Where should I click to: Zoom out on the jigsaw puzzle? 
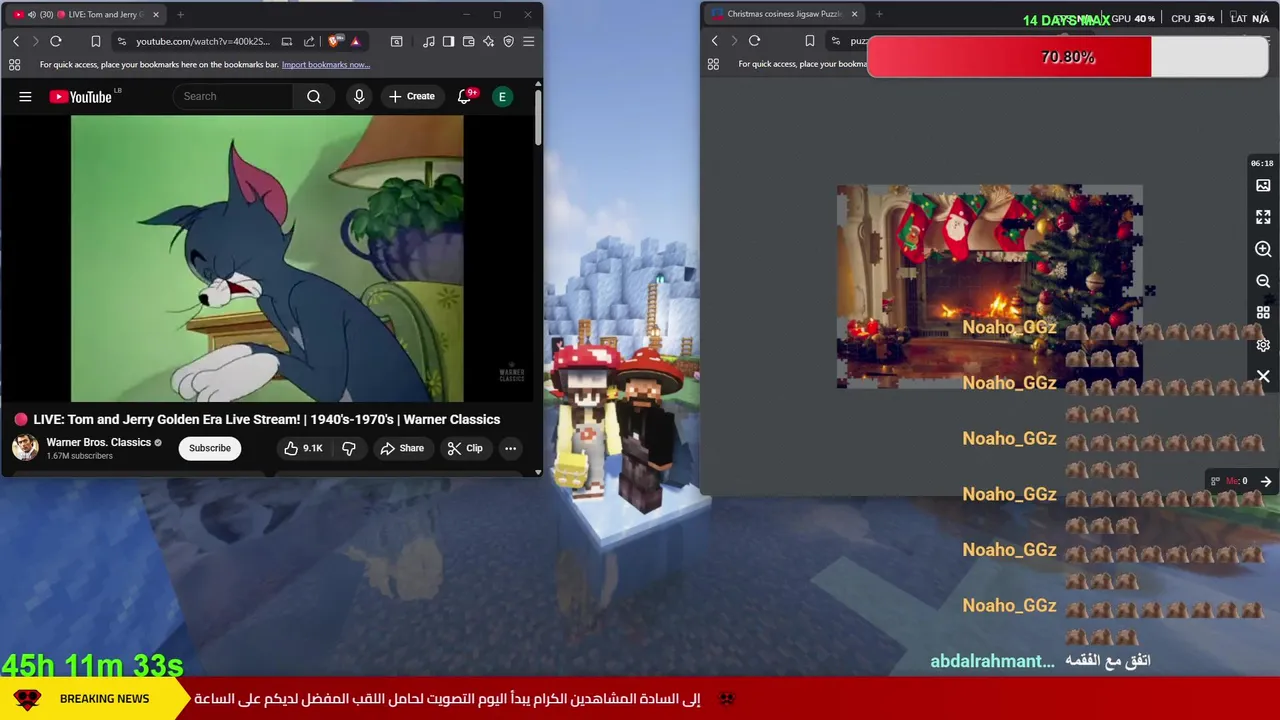[1263, 281]
